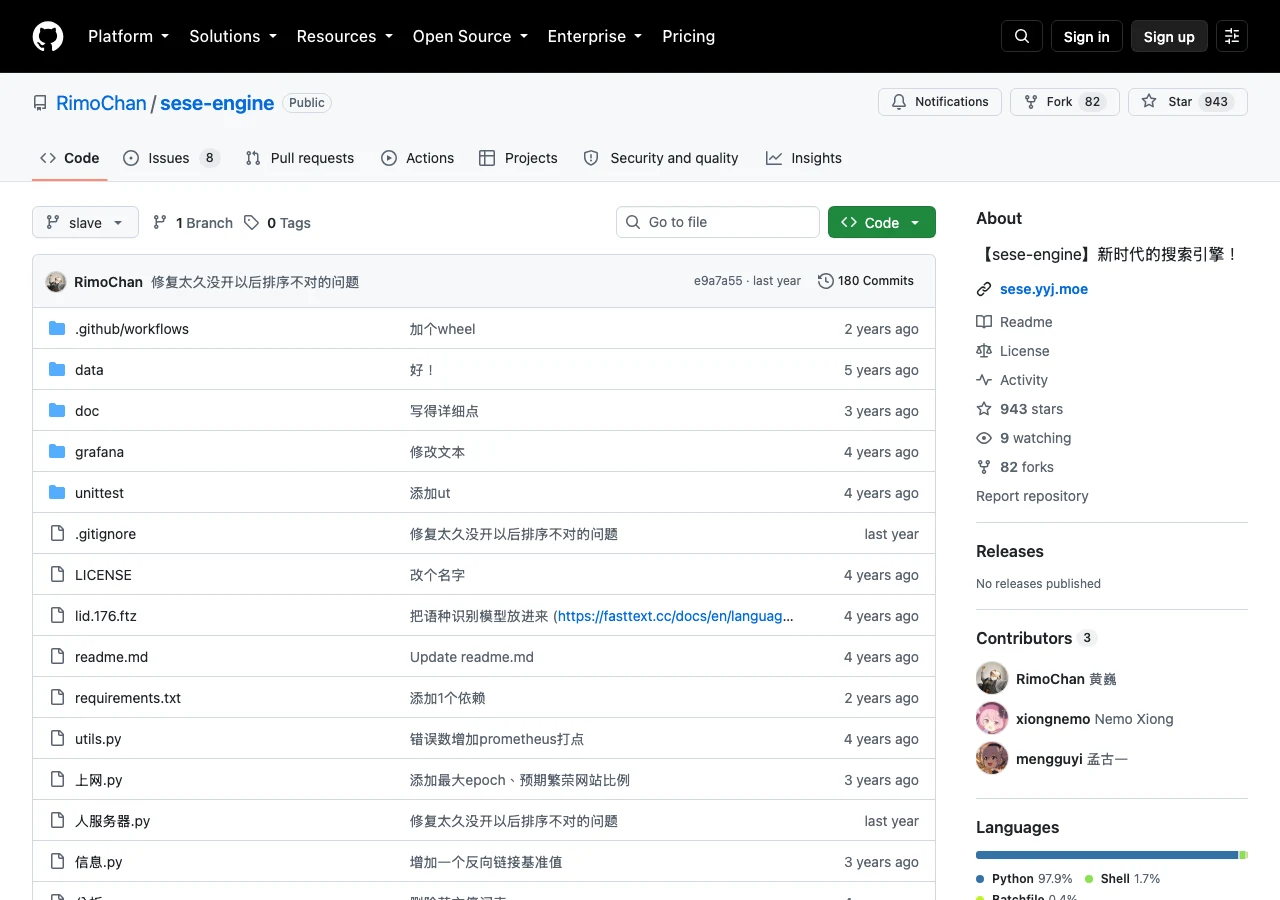Image resolution: width=1280 pixels, height=900 pixels.
Task: Expand the Open Source menu
Action: tap(470, 36)
